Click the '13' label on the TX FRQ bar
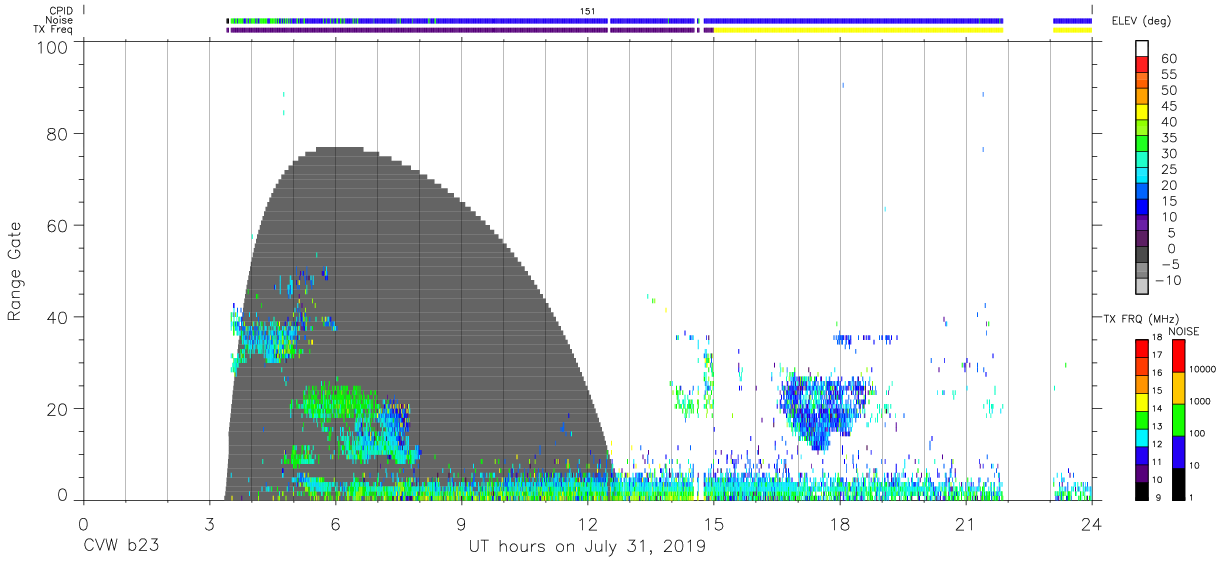 1158,426
